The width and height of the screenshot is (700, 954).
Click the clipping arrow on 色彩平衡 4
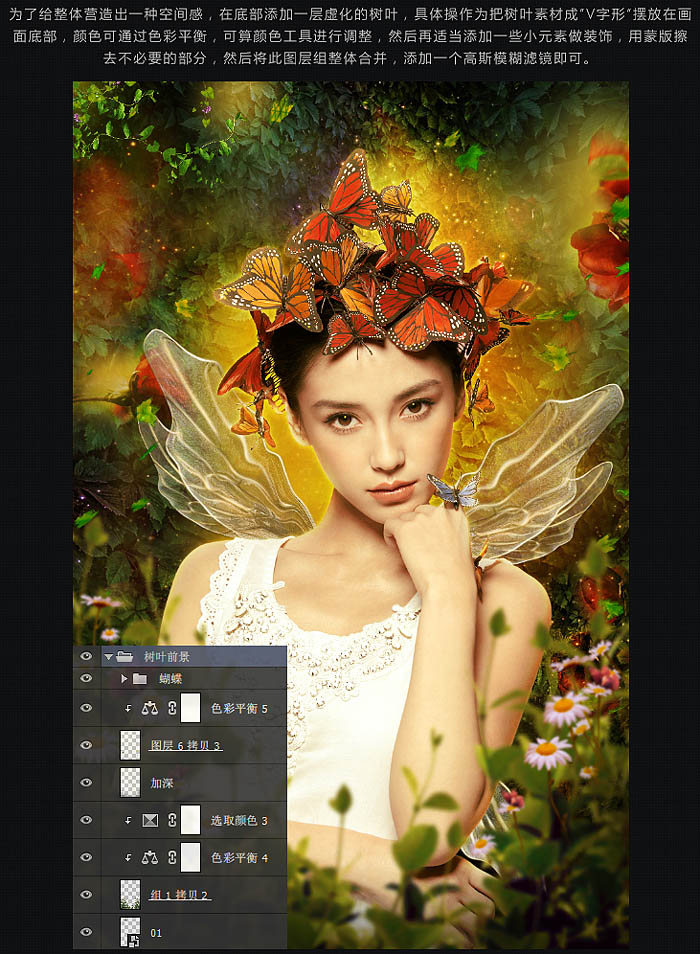(128, 857)
